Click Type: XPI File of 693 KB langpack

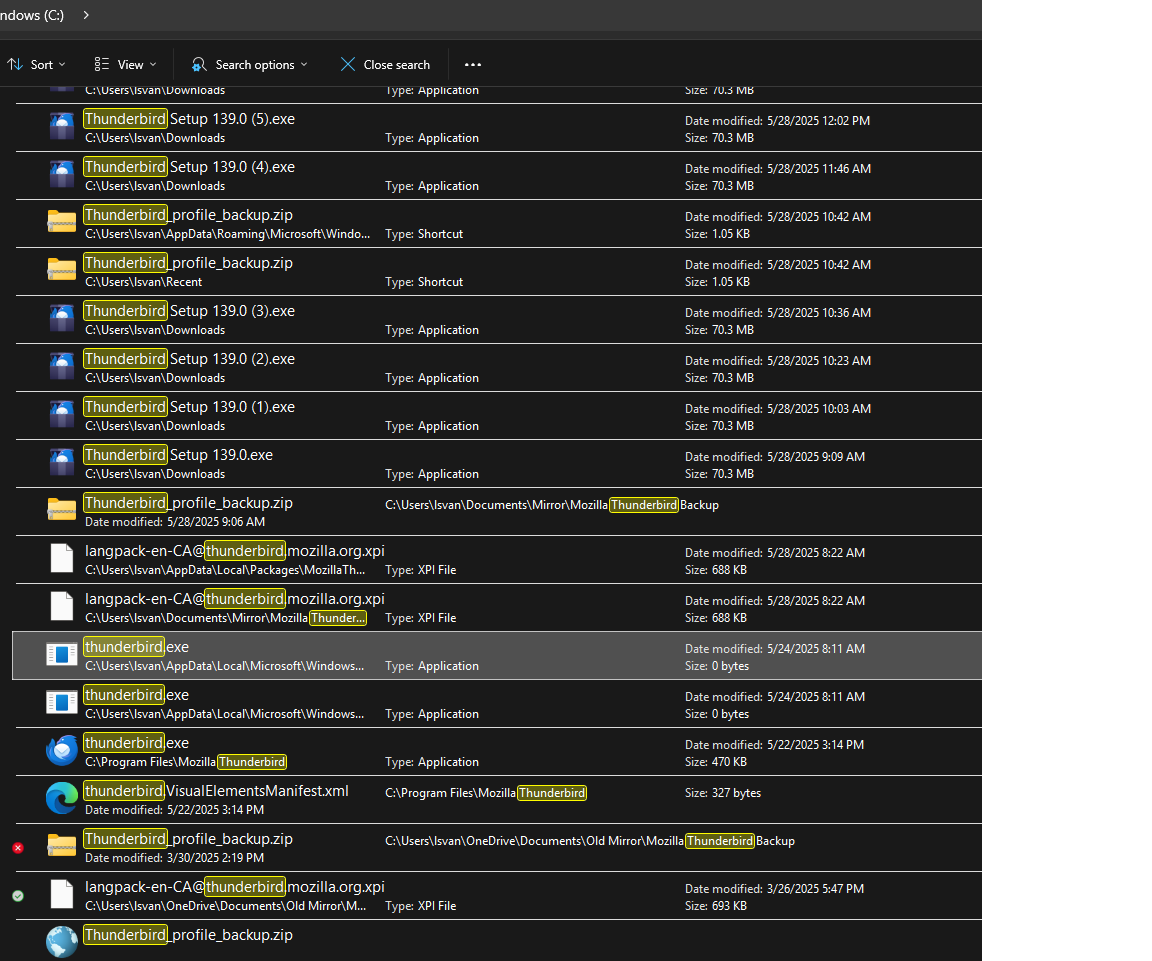click(x=421, y=906)
